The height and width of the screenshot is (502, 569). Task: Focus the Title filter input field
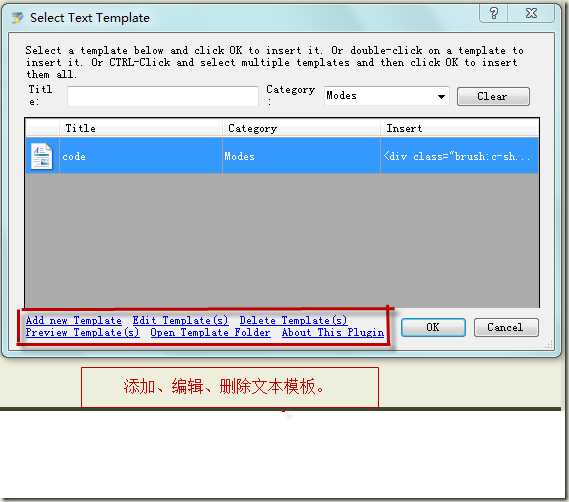[x=163, y=96]
